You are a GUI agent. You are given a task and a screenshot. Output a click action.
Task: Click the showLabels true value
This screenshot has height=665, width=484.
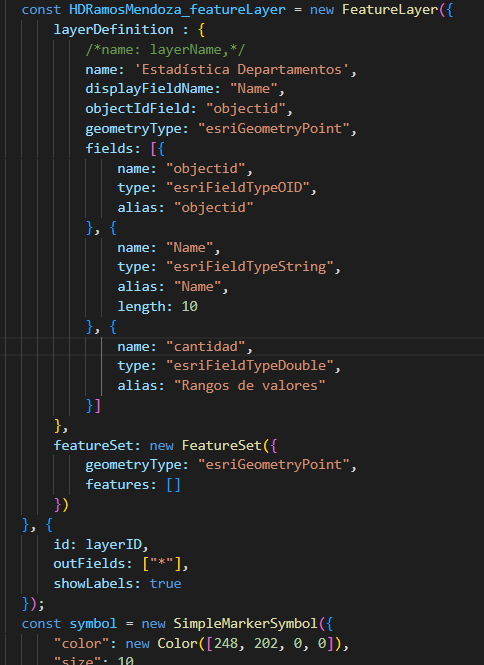tap(165, 584)
